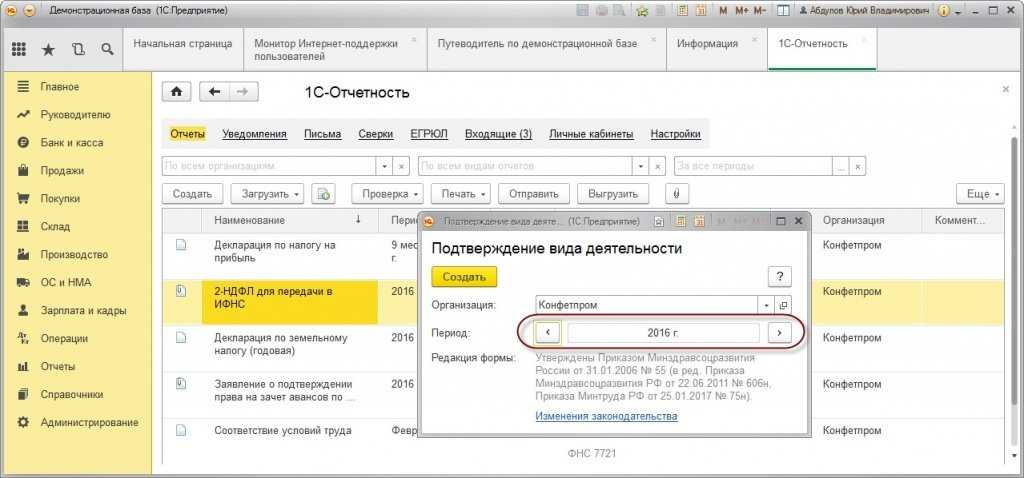Open the Входящие (3) section
Image resolution: width=1024 pixels, height=478 pixels.
498,134
